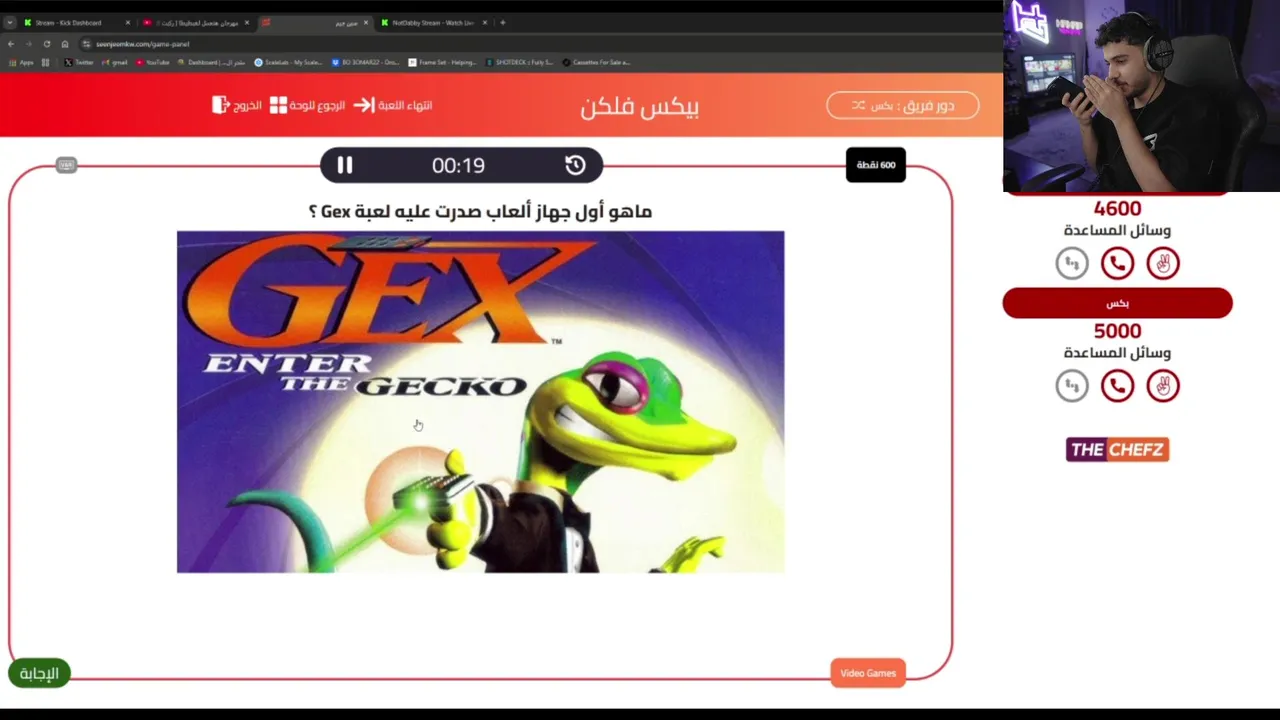The height and width of the screenshot is (720, 1280).
Task: Open the Scalelab bookmark
Action: click(289, 62)
